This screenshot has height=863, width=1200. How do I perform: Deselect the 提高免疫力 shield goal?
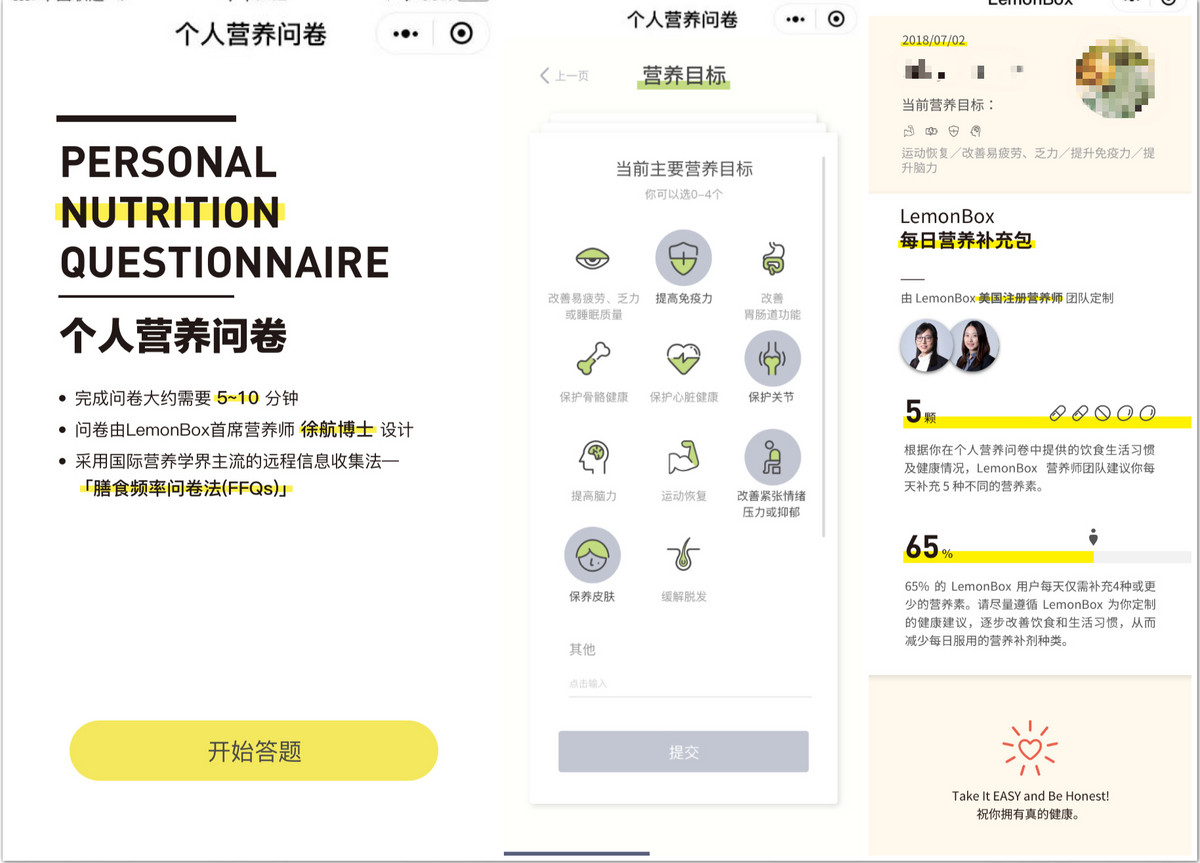click(683, 258)
